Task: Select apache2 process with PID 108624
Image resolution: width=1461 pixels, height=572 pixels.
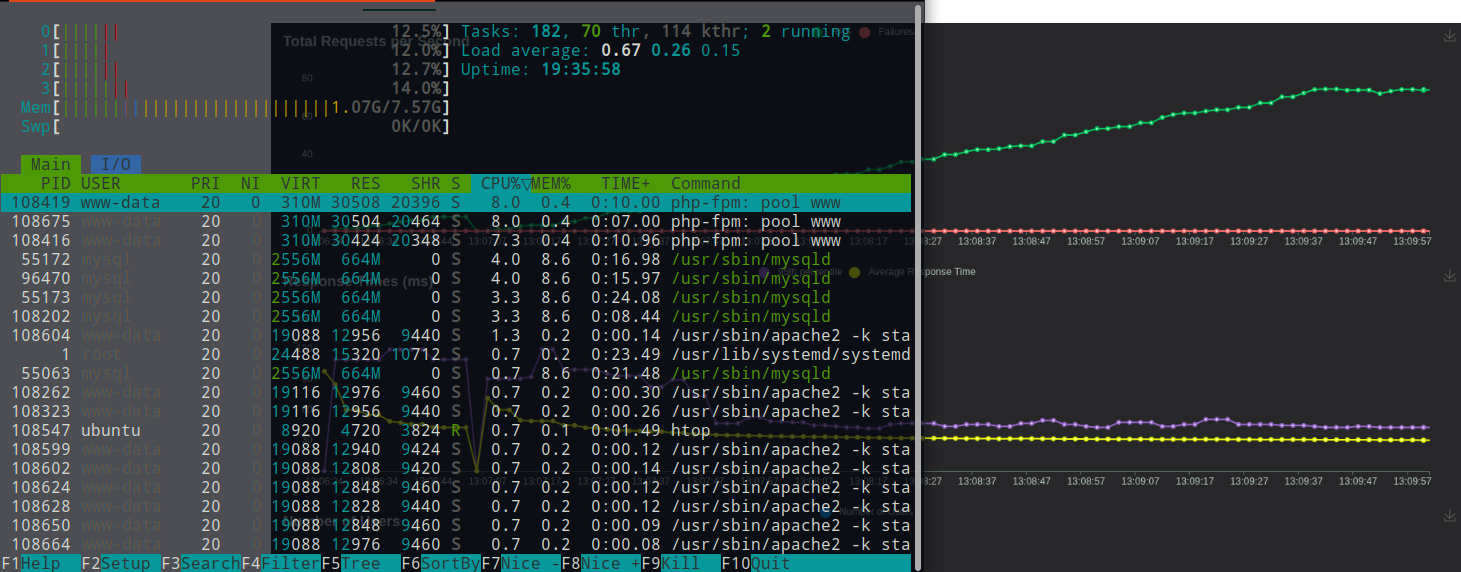Action: (x=456, y=488)
